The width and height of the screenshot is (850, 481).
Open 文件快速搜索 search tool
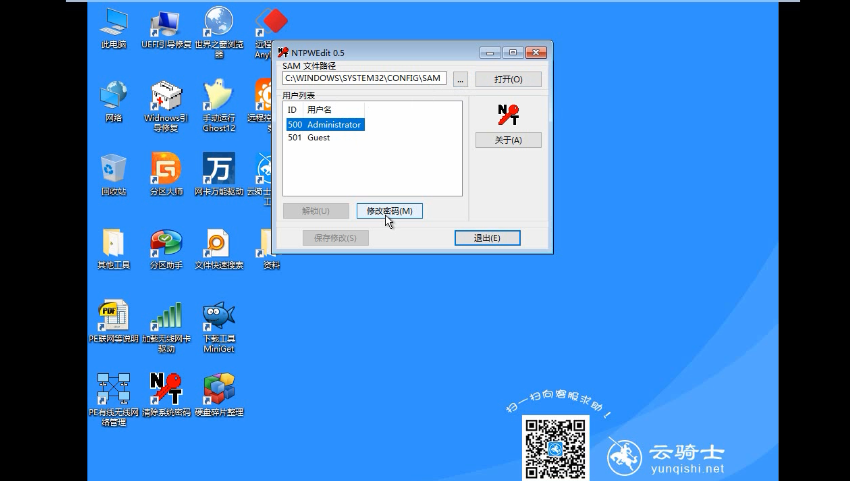219,248
